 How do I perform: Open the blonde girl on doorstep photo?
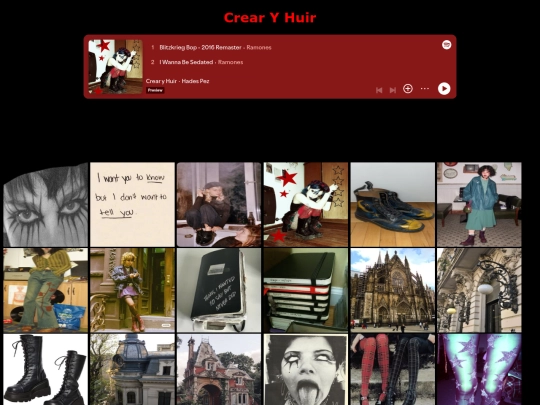click(132, 290)
